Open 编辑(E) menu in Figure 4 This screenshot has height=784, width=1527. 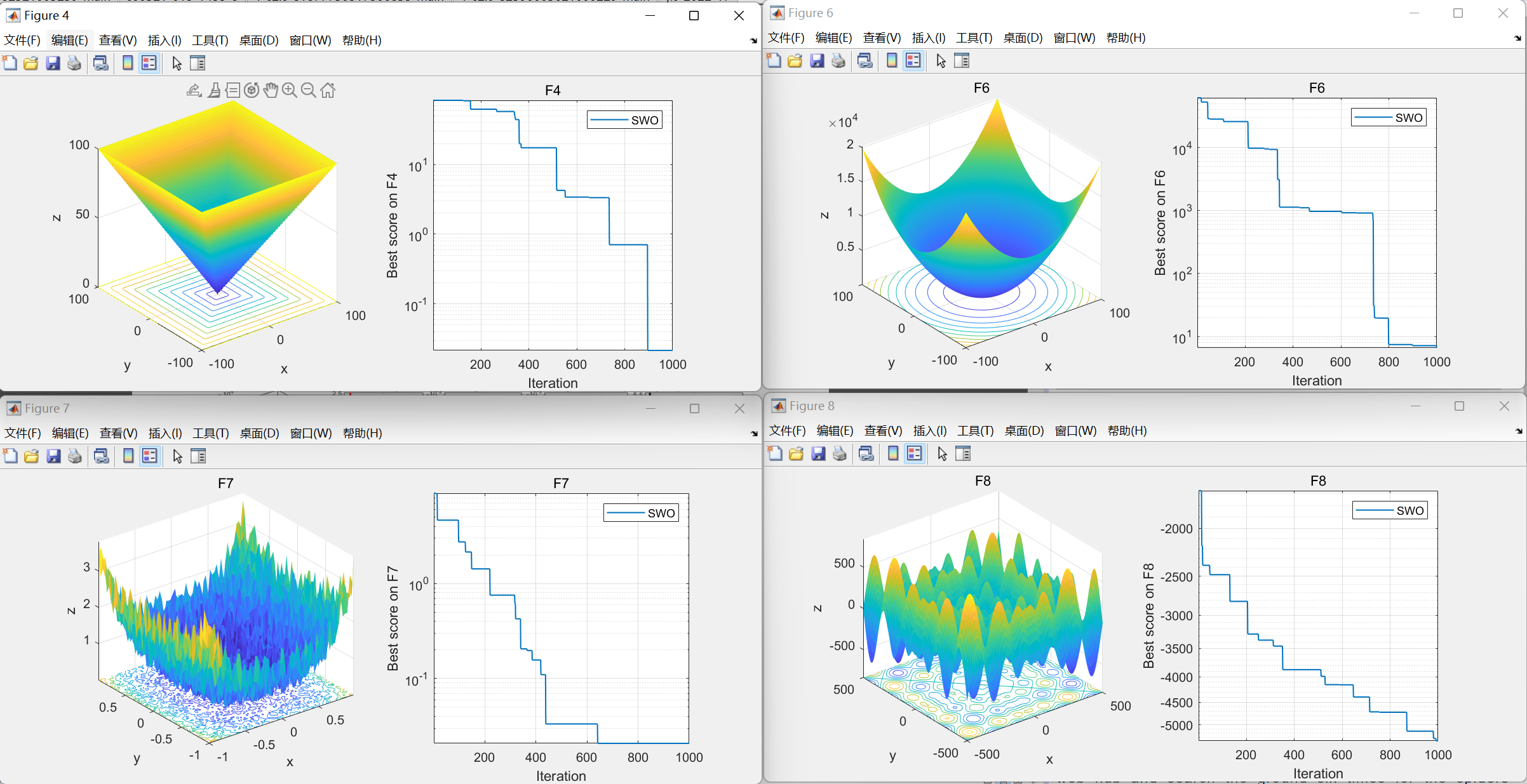click(70, 41)
